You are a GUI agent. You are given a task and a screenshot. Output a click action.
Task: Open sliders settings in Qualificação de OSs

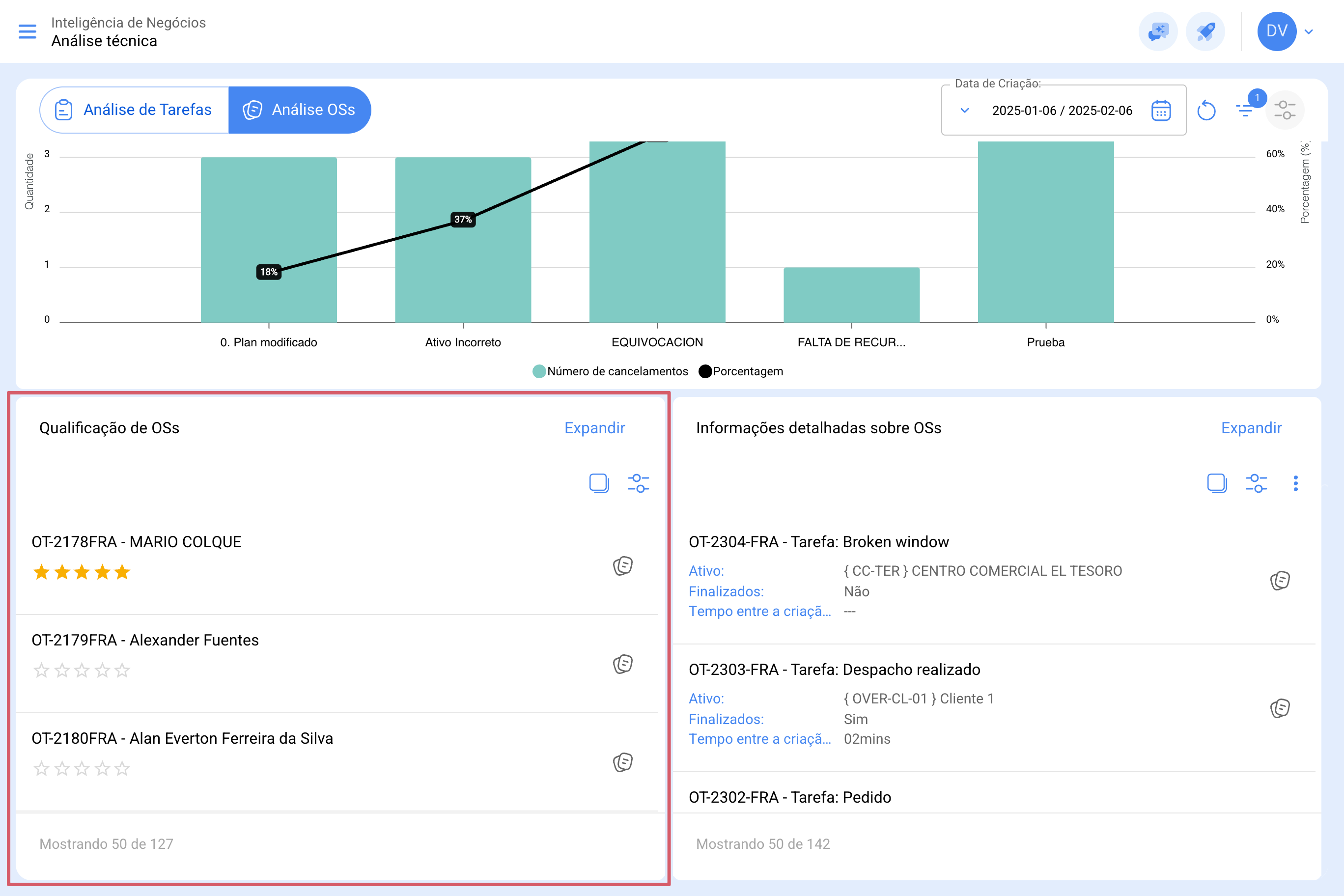(638, 483)
